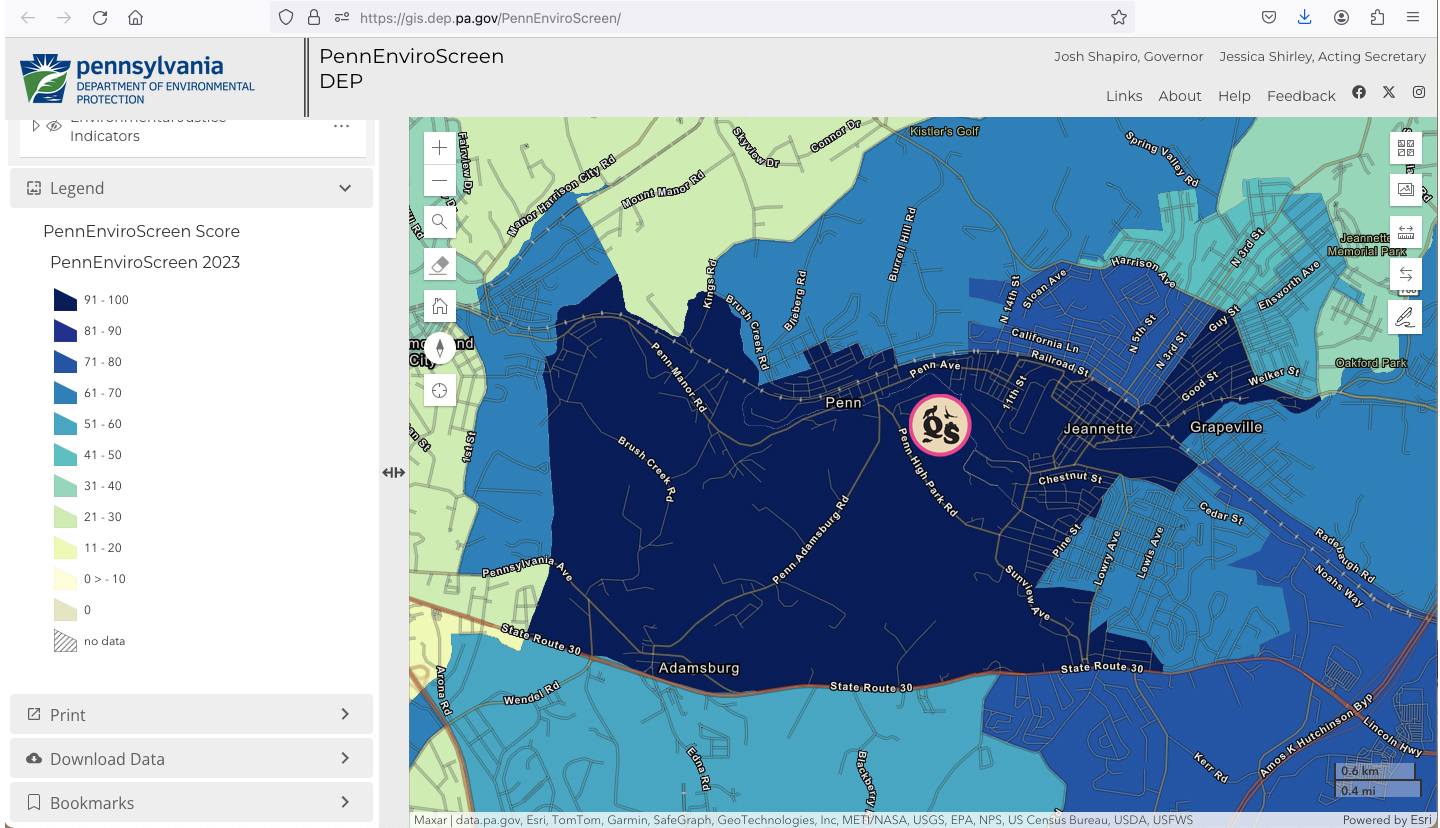Toggle Environmental Justice Indicators layer visibility
Screen dimensions: 1440x828
54,126
